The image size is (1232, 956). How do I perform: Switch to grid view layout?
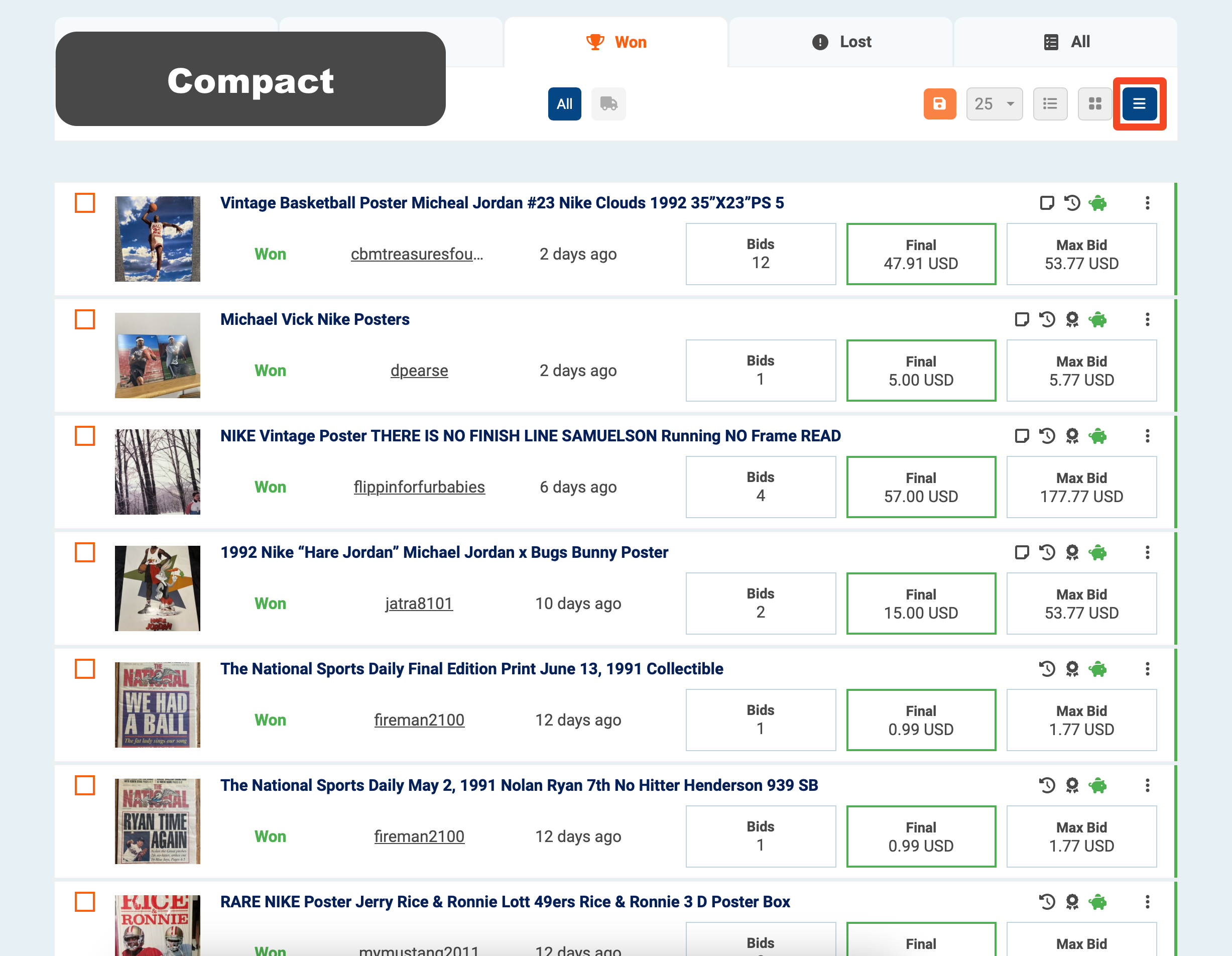coord(1095,104)
